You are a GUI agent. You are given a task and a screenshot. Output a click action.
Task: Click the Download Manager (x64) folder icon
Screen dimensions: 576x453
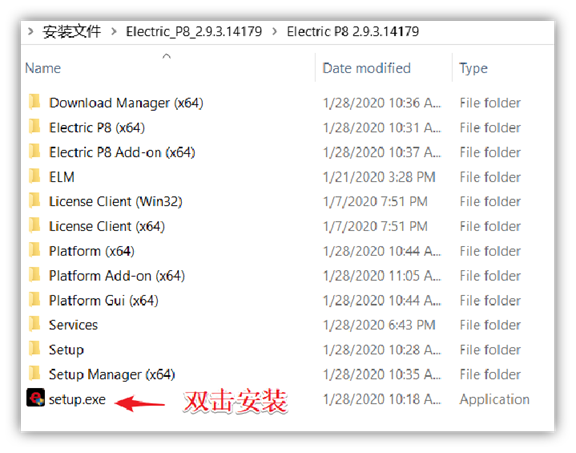[x=35, y=102]
